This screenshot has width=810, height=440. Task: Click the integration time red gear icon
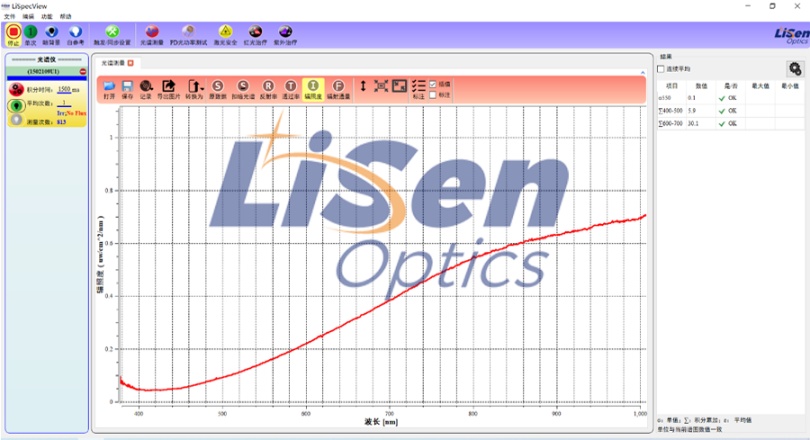17,90
